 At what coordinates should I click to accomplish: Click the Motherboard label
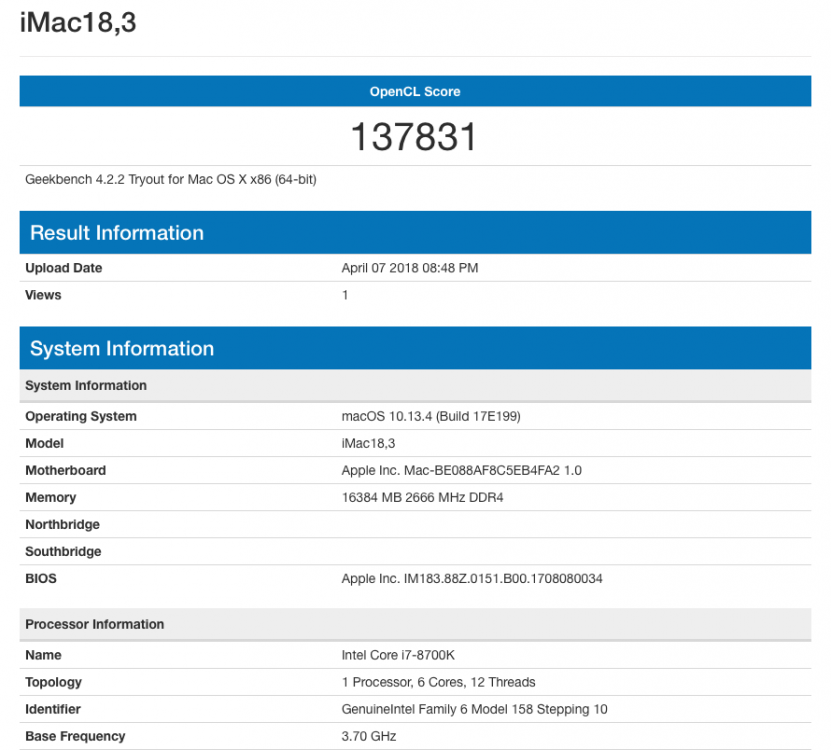(x=65, y=470)
